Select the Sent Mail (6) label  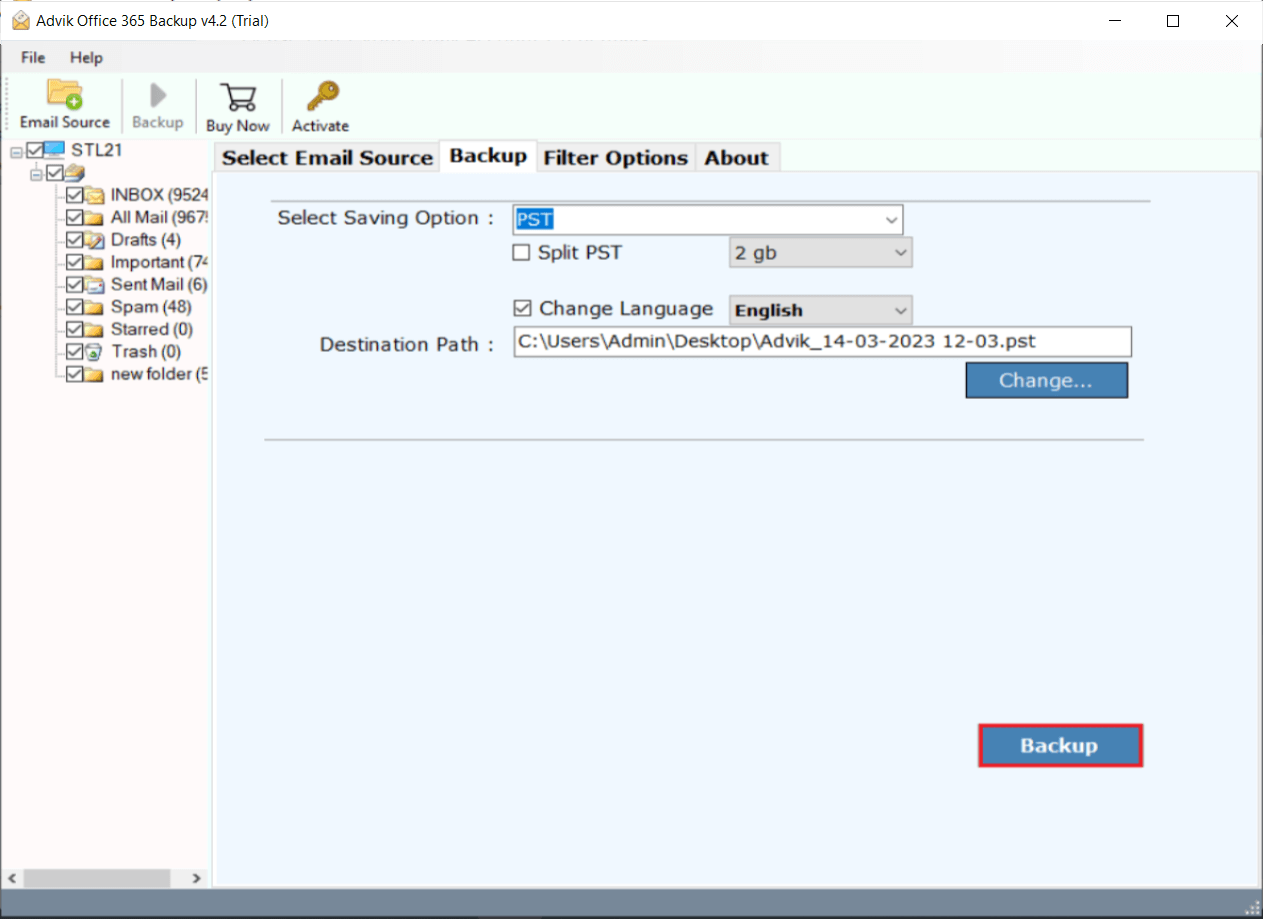pyautogui.click(x=159, y=285)
